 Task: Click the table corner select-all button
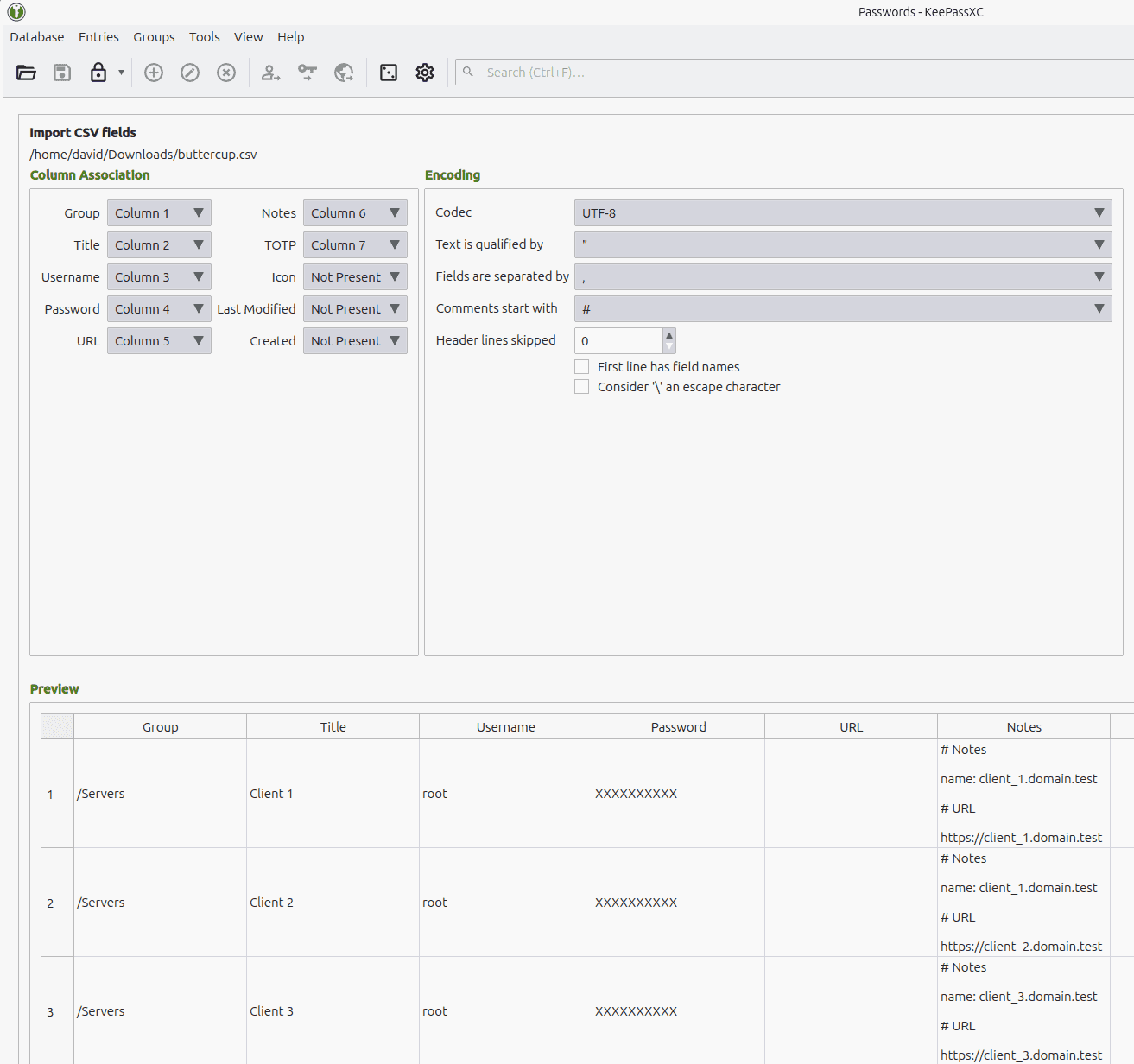pyautogui.click(x=58, y=727)
